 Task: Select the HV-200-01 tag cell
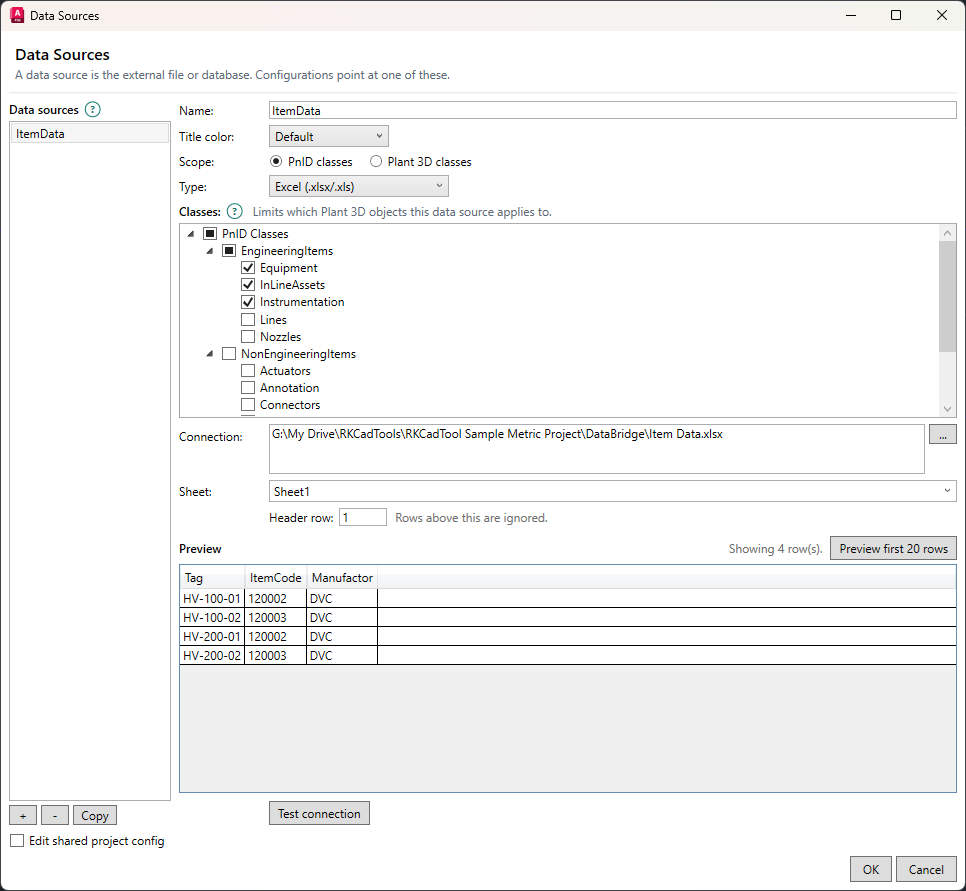point(212,637)
